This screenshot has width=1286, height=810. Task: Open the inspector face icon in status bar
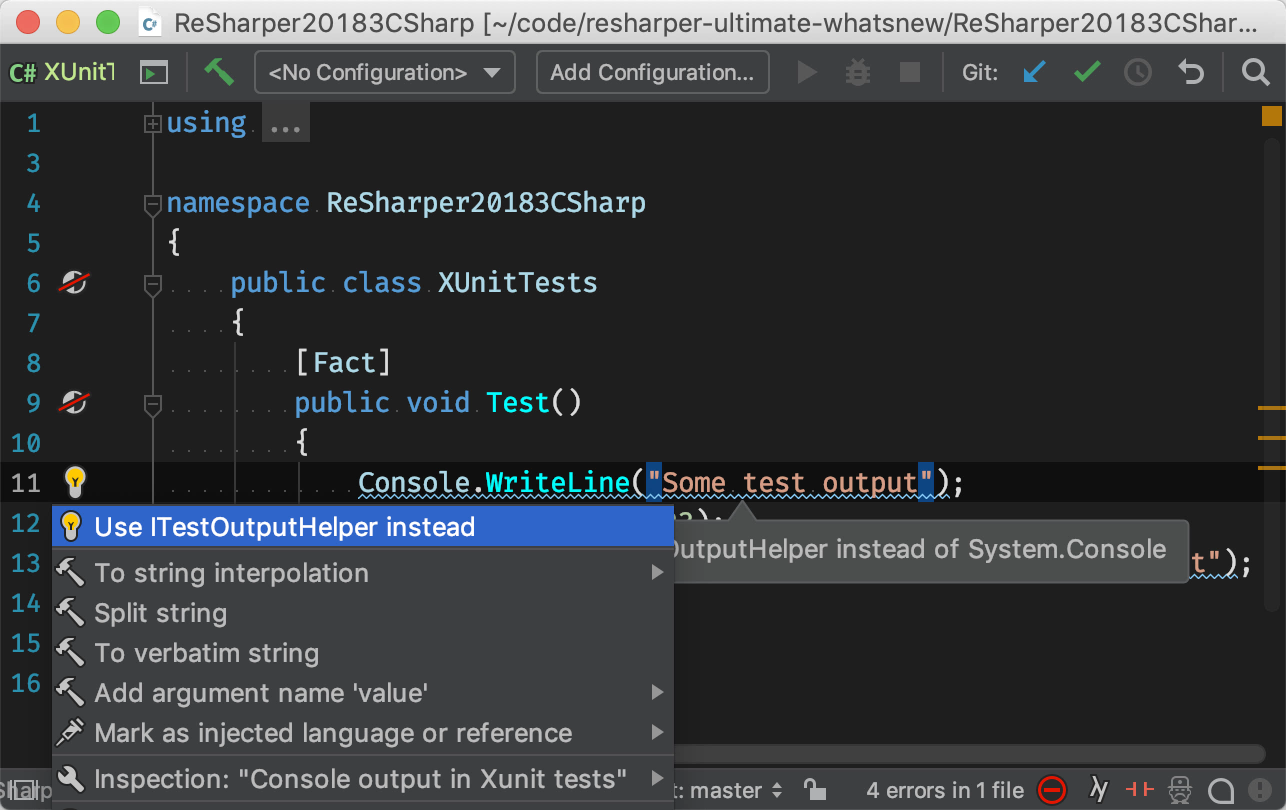pos(1182,790)
